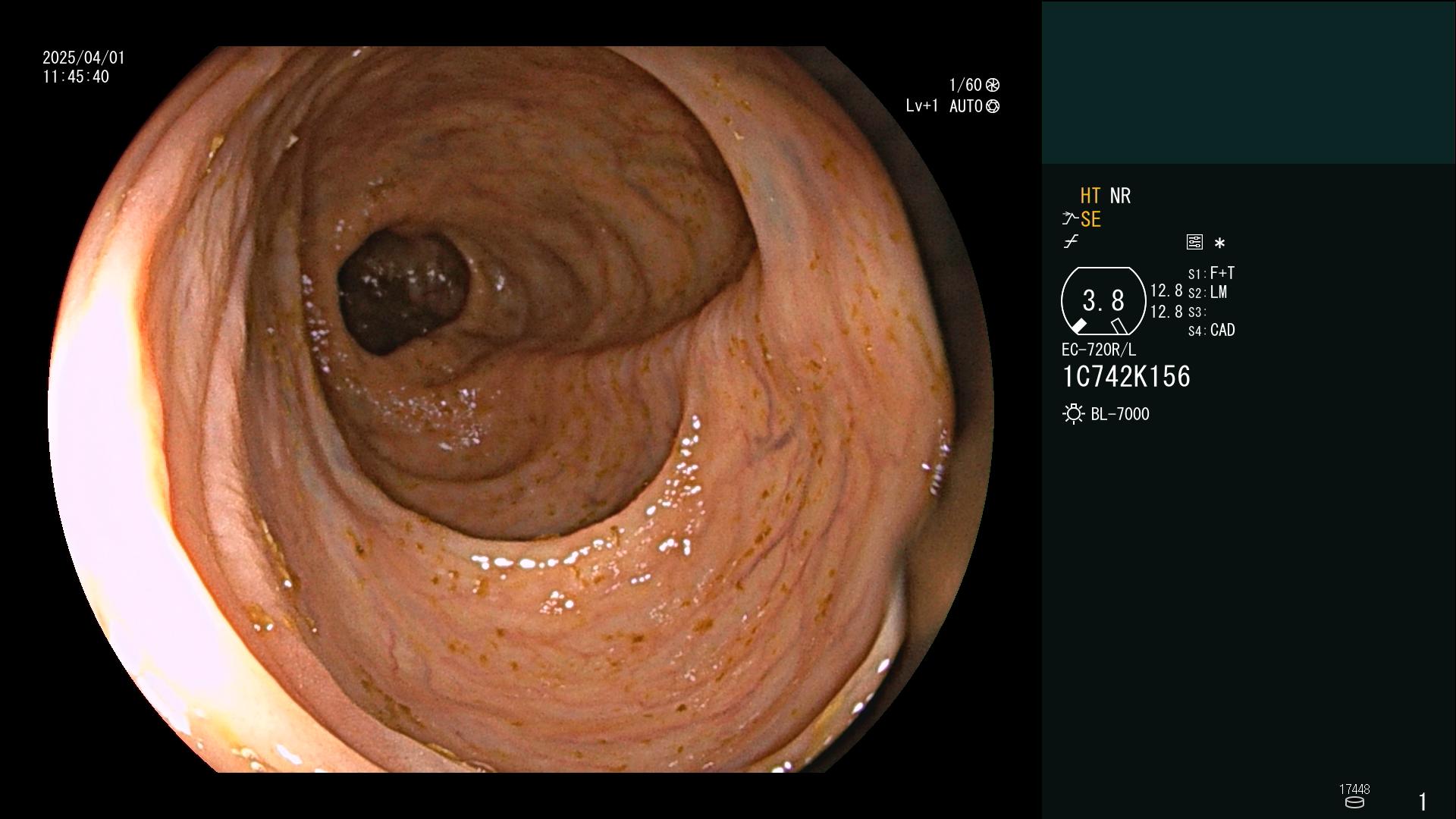1456x819 pixels.
Task: Click the Lv+1 brightness level
Action: pyautogui.click(x=921, y=106)
